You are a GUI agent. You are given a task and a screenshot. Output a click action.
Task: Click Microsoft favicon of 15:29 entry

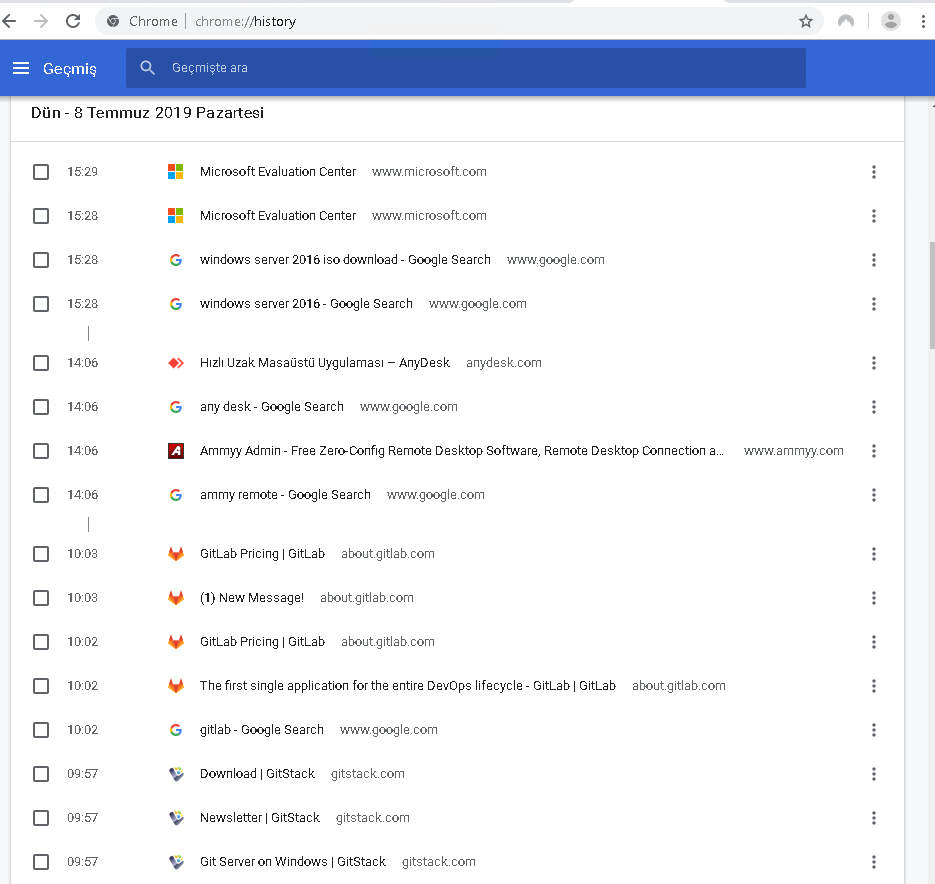pyautogui.click(x=175, y=172)
